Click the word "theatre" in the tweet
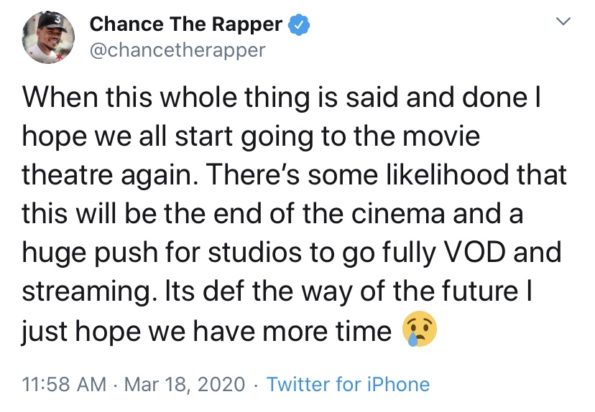This screenshot has width=595, height=412. [x=68, y=175]
